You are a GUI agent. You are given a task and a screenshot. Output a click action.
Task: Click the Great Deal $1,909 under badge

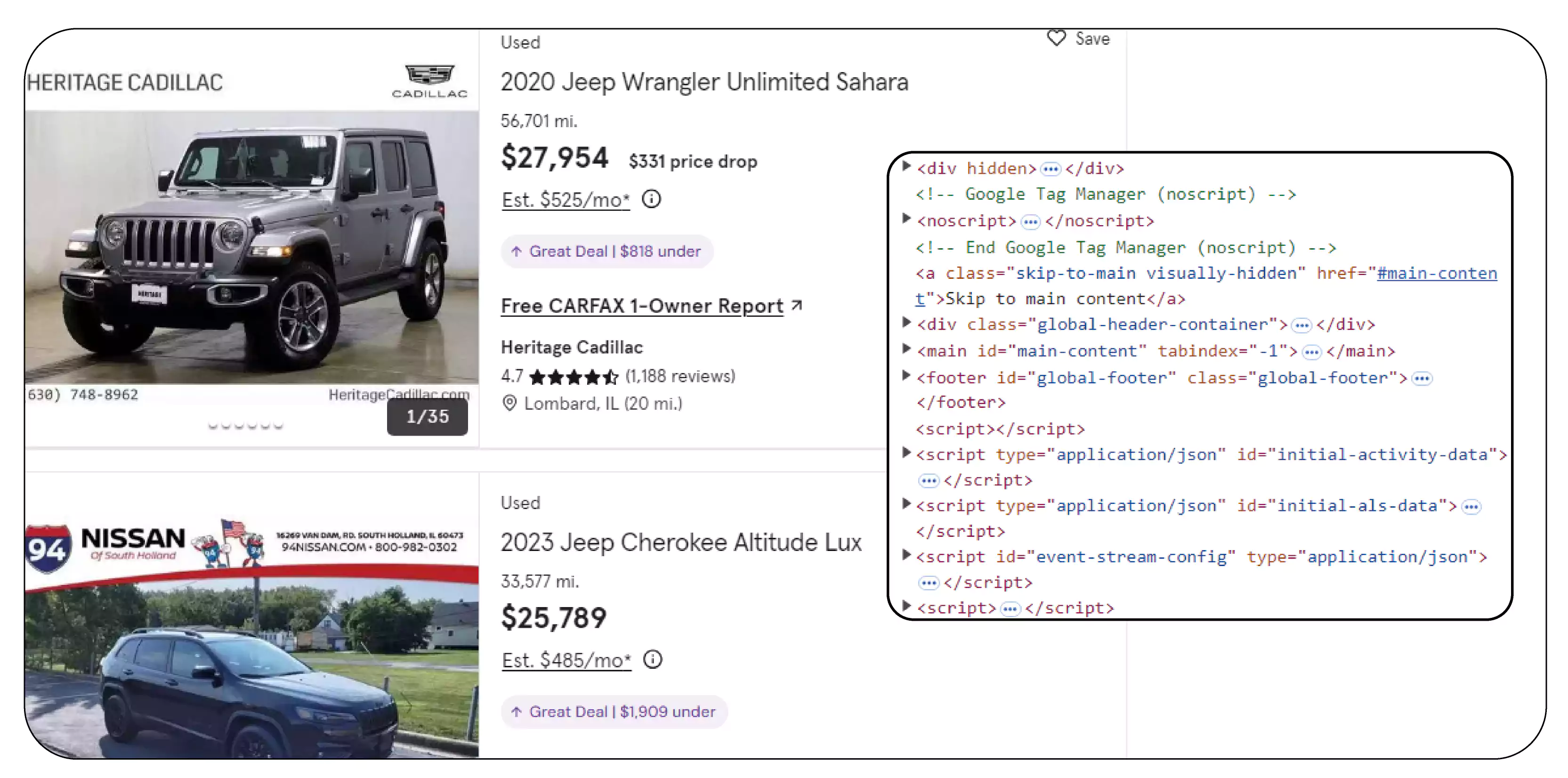click(x=614, y=712)
